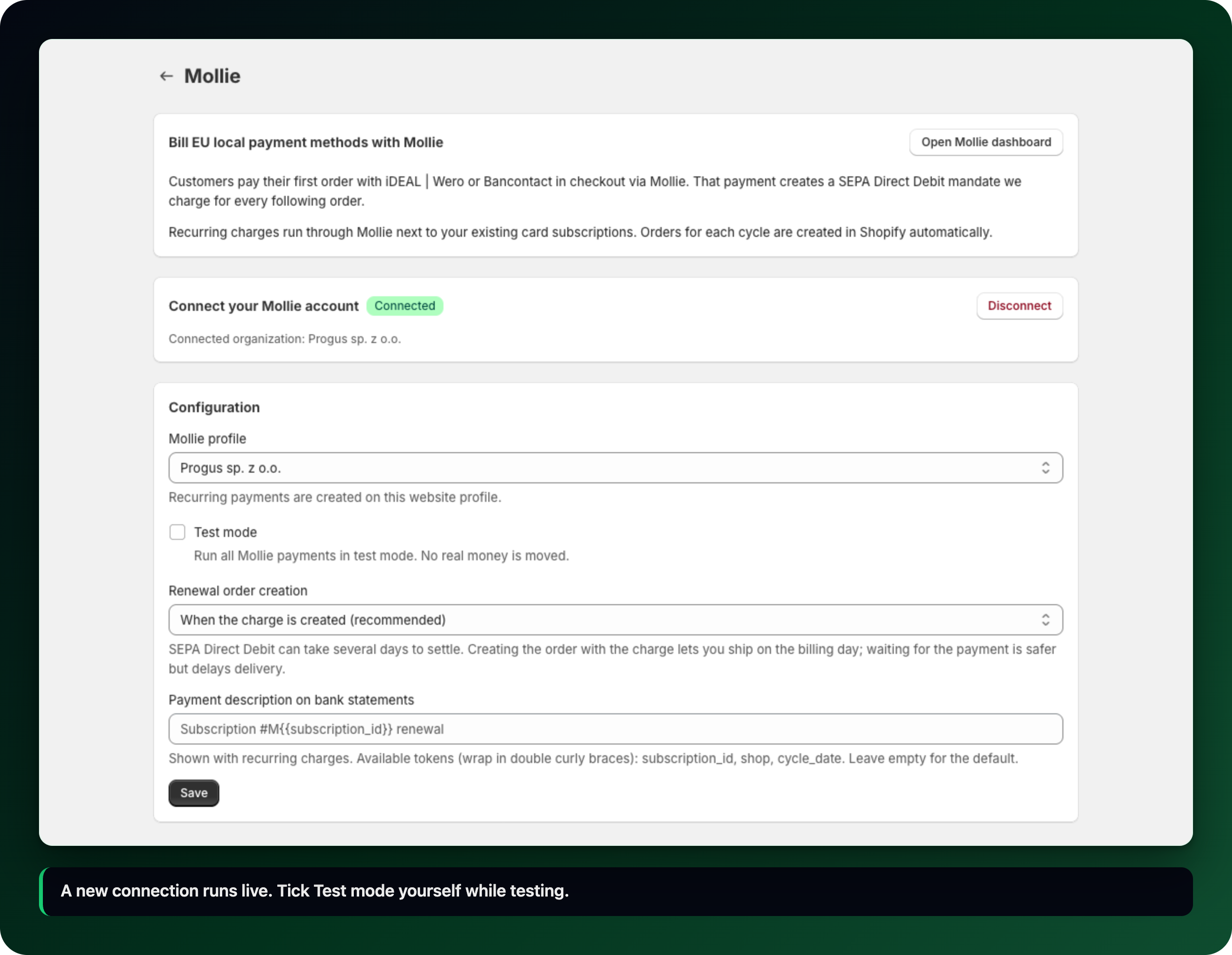
Task: Click the Configuration section heading
Action: (x=214, y=407)
